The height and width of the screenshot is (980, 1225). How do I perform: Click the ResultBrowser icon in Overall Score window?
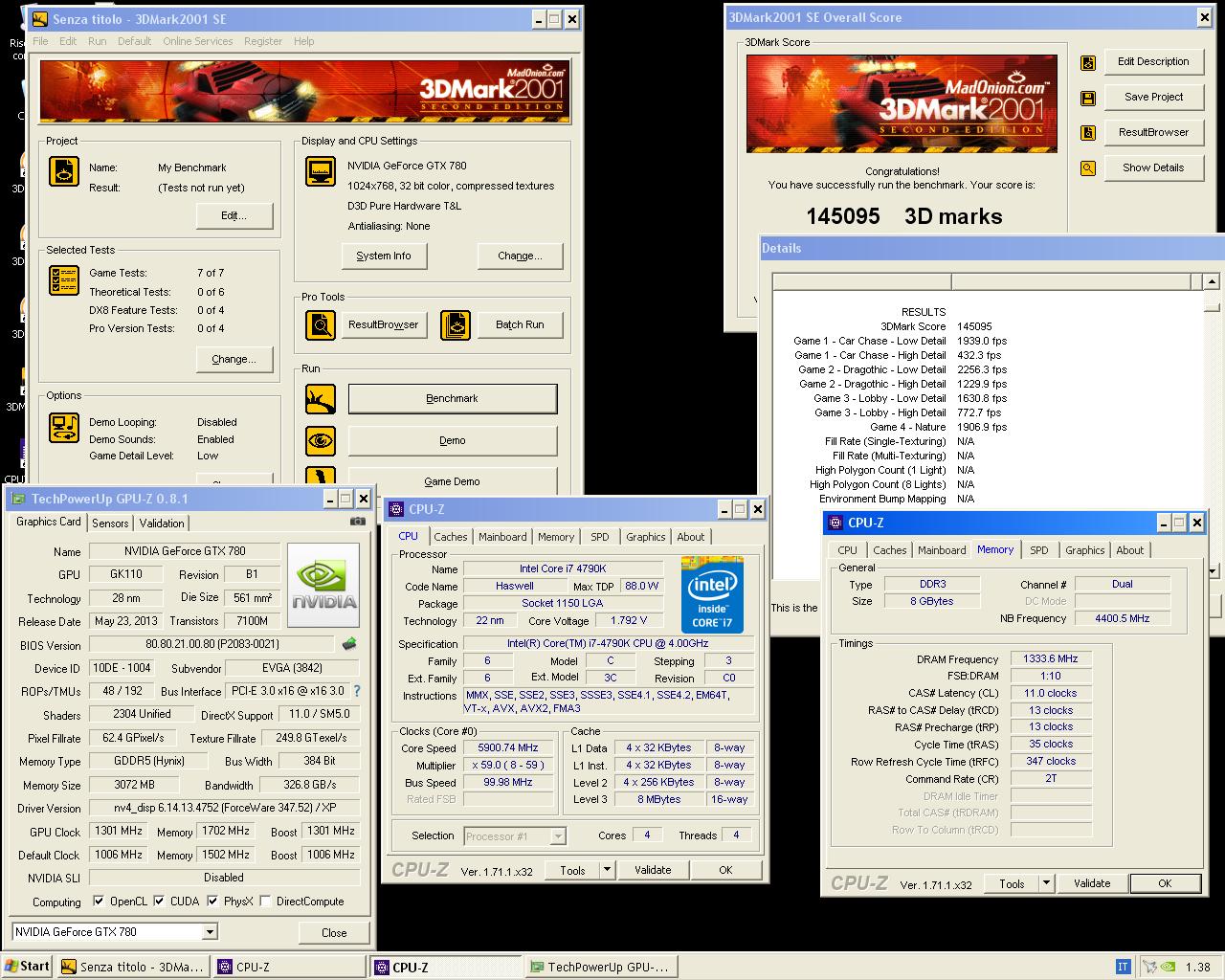(x=1088, y=133)
